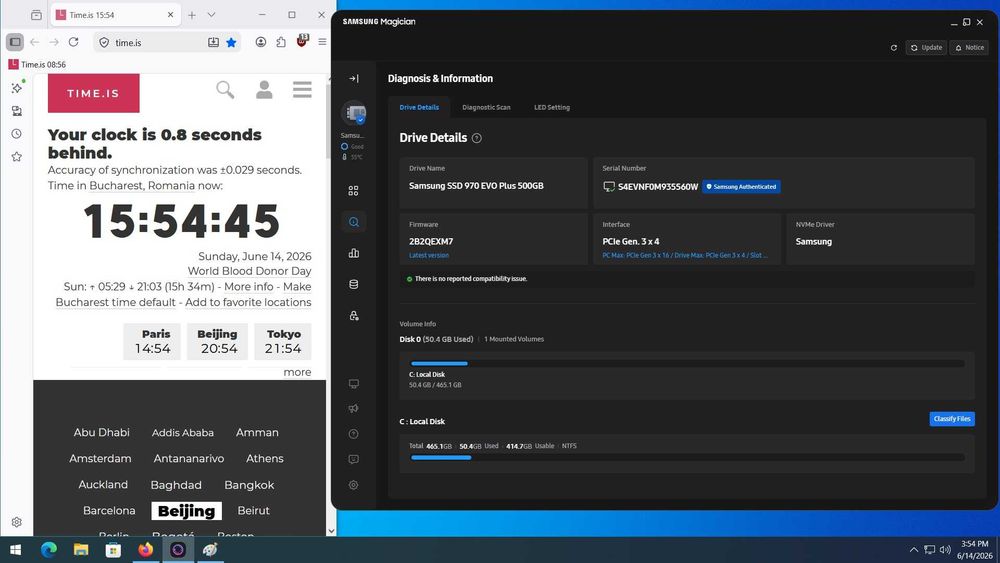1000x563 pixels.
Task: Open the Firefox extensions puzzle icon
Action: click(281, 42)
